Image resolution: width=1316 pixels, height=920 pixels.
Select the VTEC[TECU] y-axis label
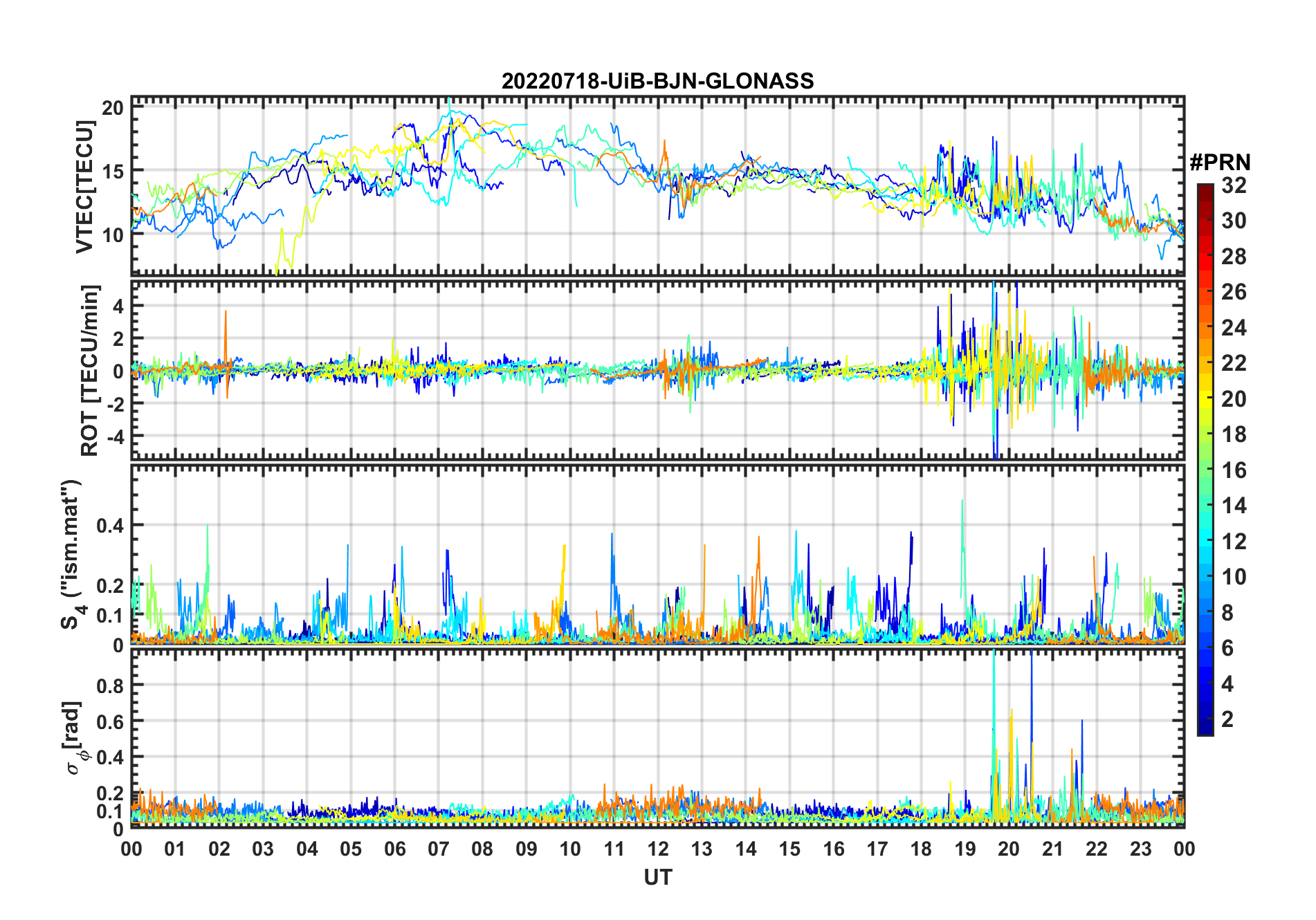85,187
